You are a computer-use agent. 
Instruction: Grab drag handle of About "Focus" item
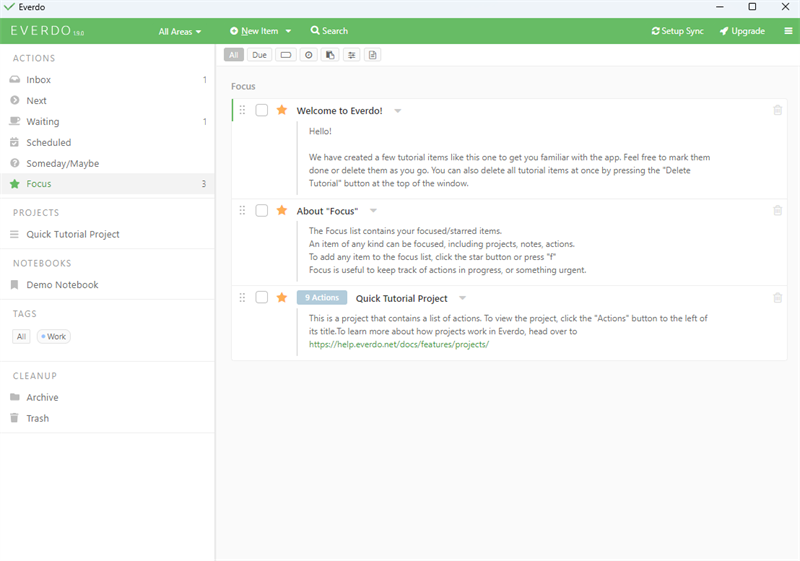pos(242,211)
